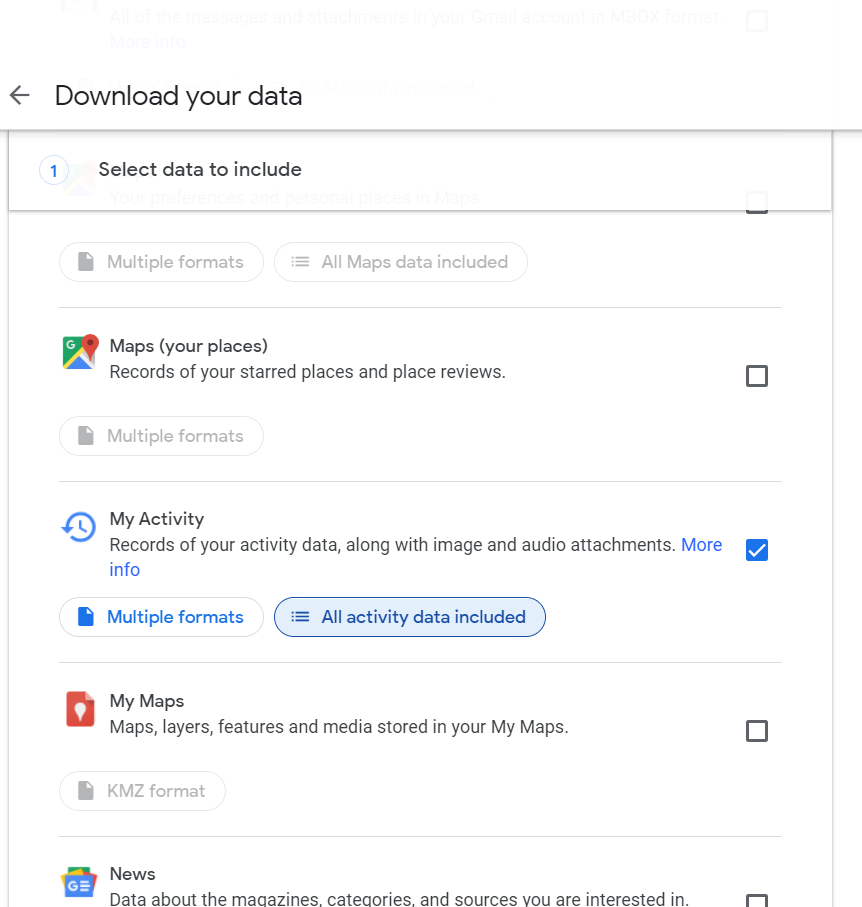Screen dimensions: 862x907
Task: Open My Activity Multiple formats options
Action: coord(162,617)
